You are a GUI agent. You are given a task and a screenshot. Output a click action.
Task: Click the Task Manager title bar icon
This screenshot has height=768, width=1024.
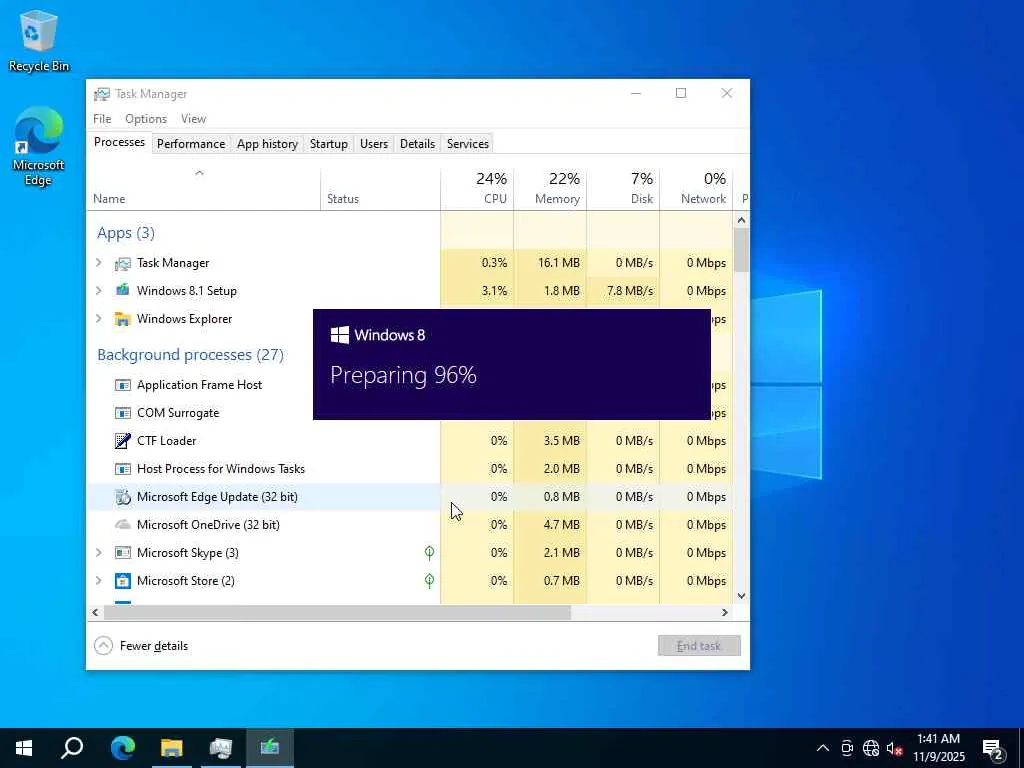coord(102,94)
